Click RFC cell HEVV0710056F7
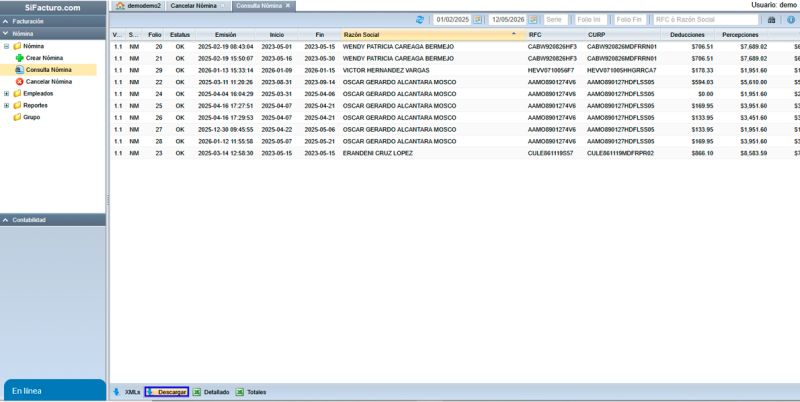This screenshot has height=402, width=800. click(551, 70)
